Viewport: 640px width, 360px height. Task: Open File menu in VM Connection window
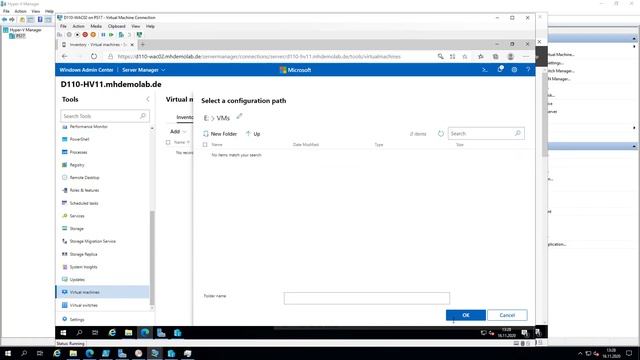point(63,26)
